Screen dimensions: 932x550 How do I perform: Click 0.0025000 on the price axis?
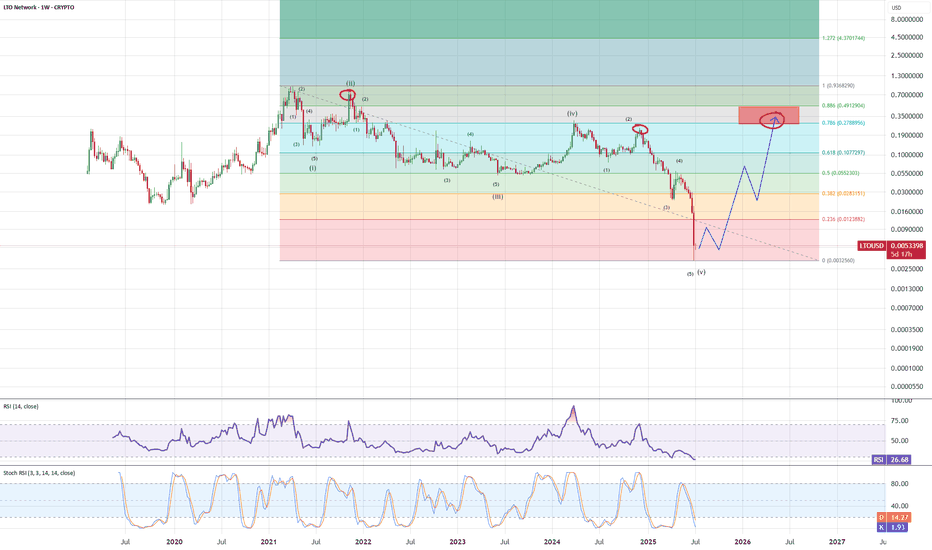907,269
